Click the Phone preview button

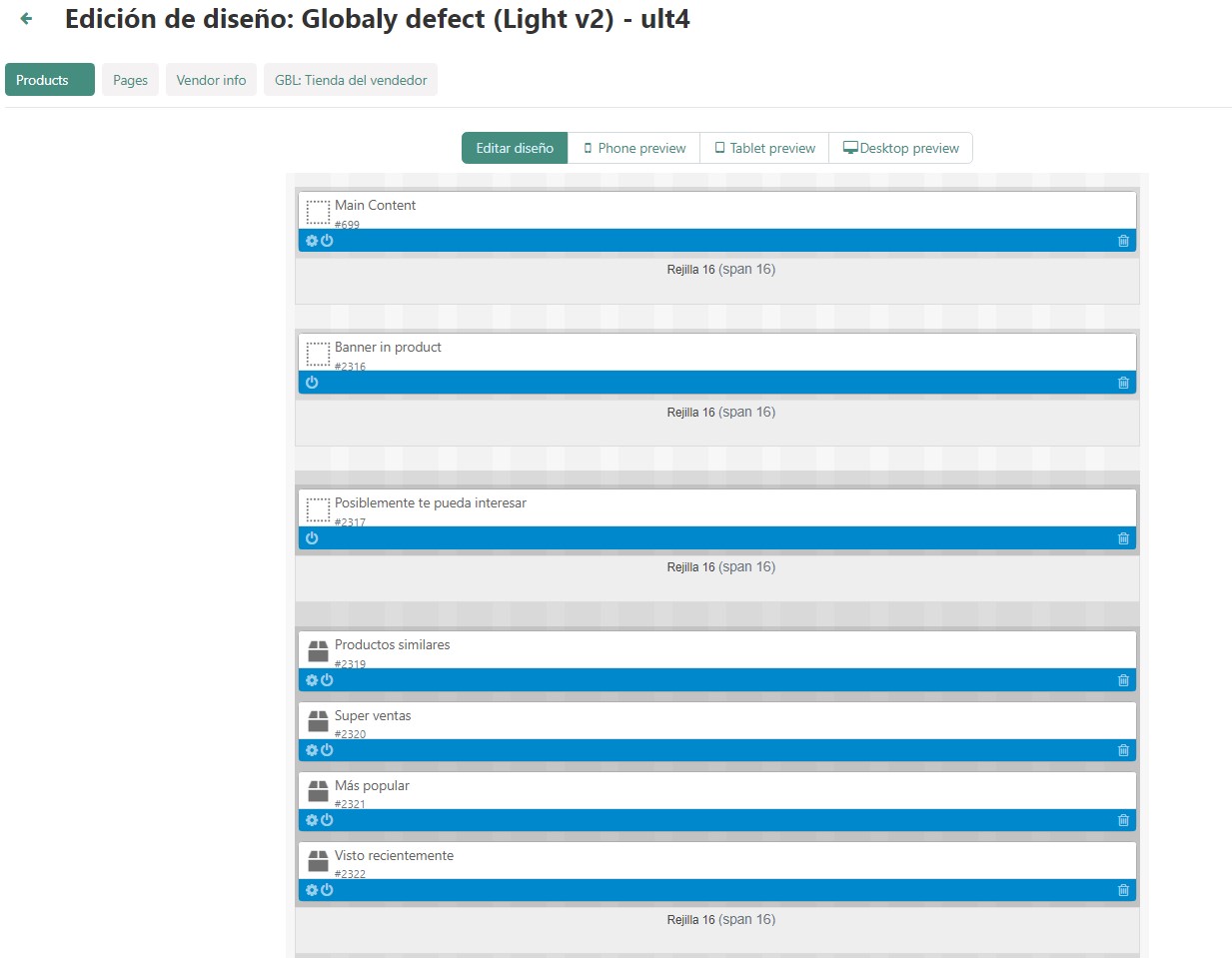[x=633, y=148]
